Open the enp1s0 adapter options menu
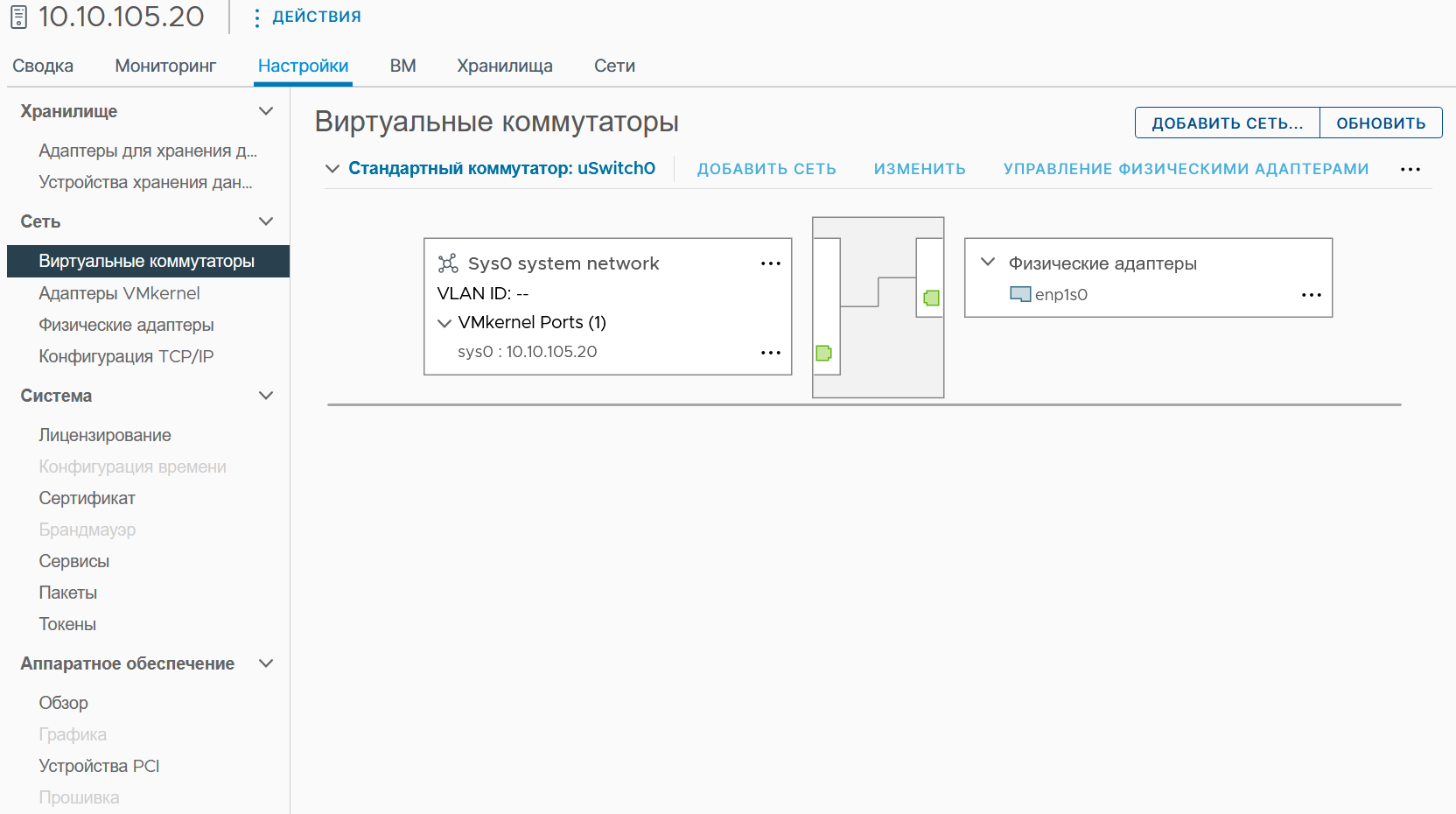 pyautogui.click(x=1312, y=295)
